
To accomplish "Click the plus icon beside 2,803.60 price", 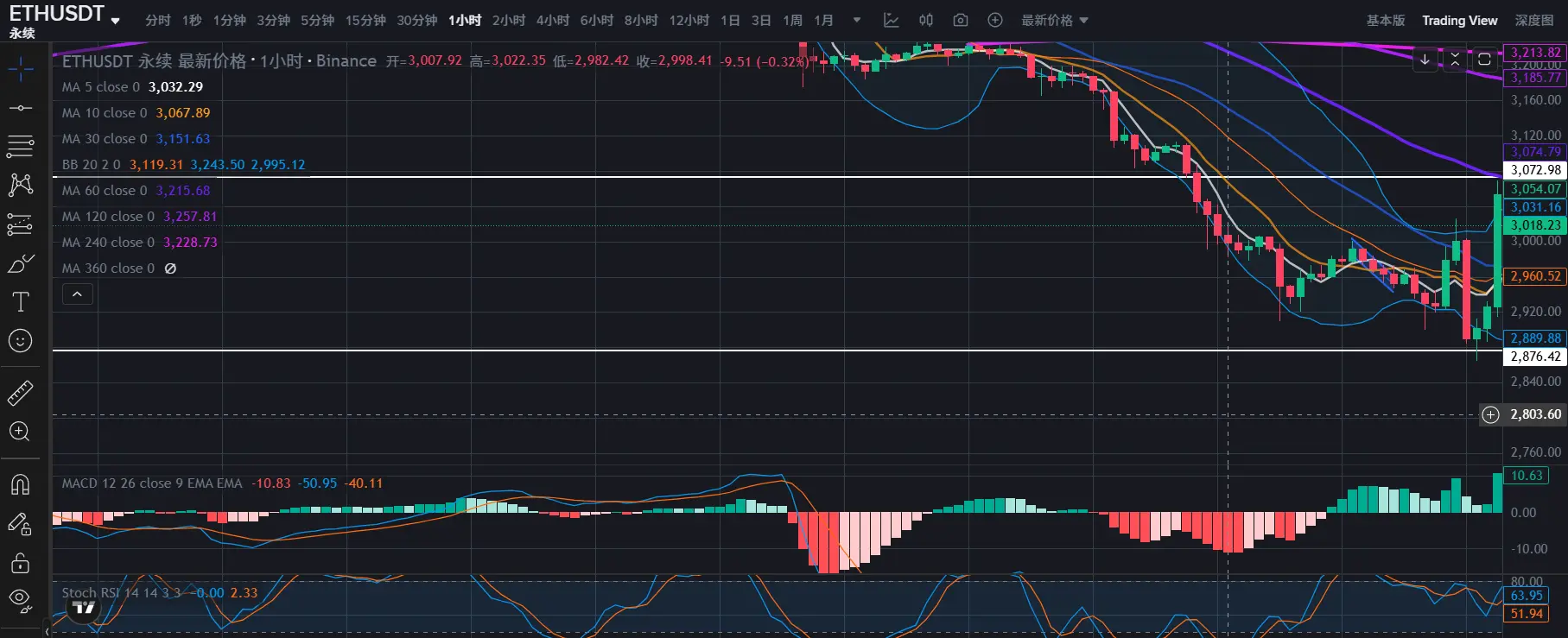I will (1490, 414).
